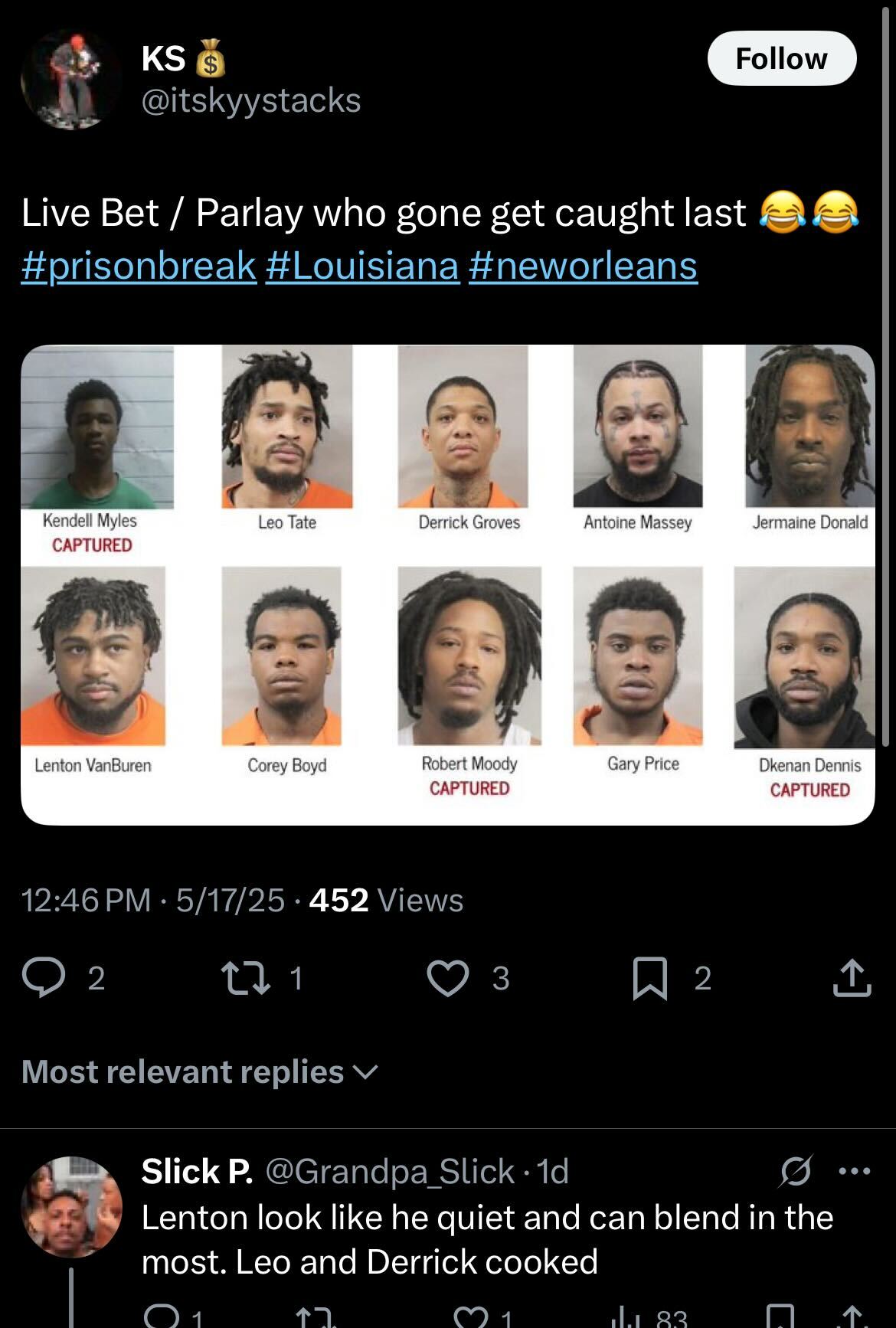Reply to Slick P. comment
Viewport: 896px width, 1328px height.
[x=162, y=1316]
